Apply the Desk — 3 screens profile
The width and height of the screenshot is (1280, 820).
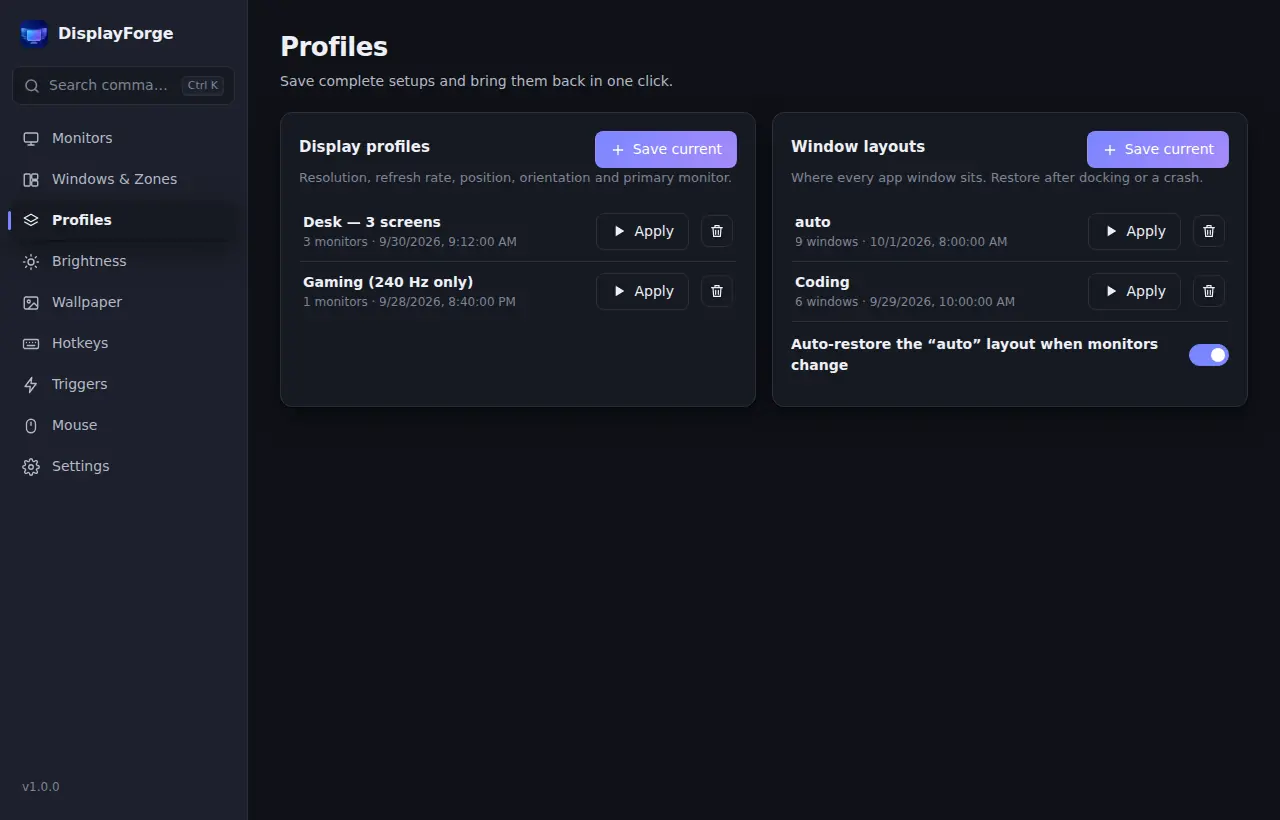coord(642,231)
